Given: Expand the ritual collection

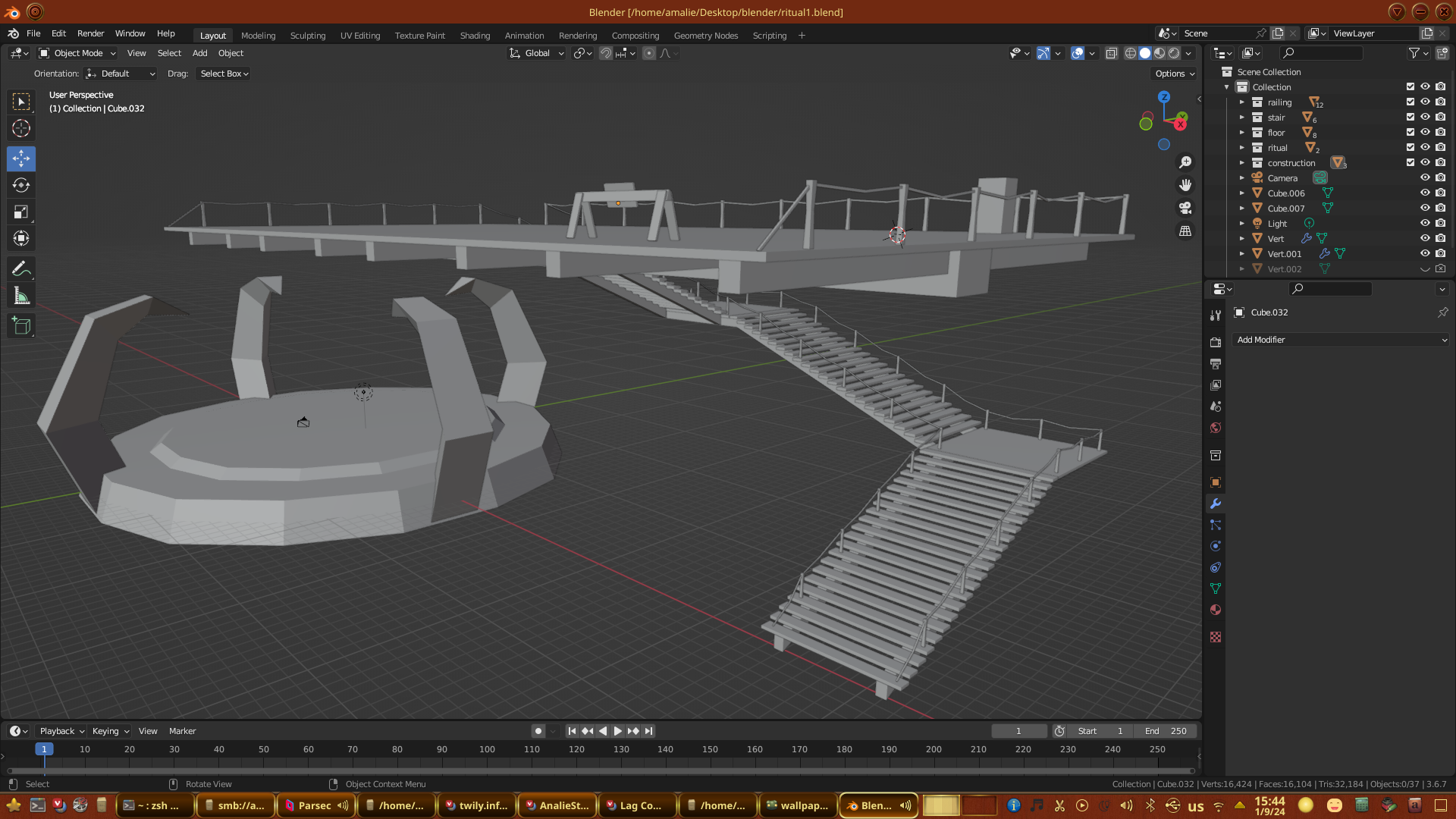Looking at the screenshot, I should point(1242,148).
